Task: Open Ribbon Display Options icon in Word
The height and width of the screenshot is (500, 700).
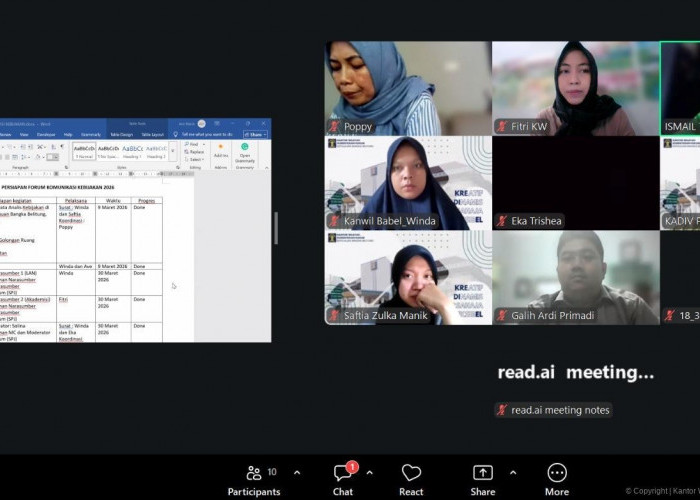Action: click(216, 124)
